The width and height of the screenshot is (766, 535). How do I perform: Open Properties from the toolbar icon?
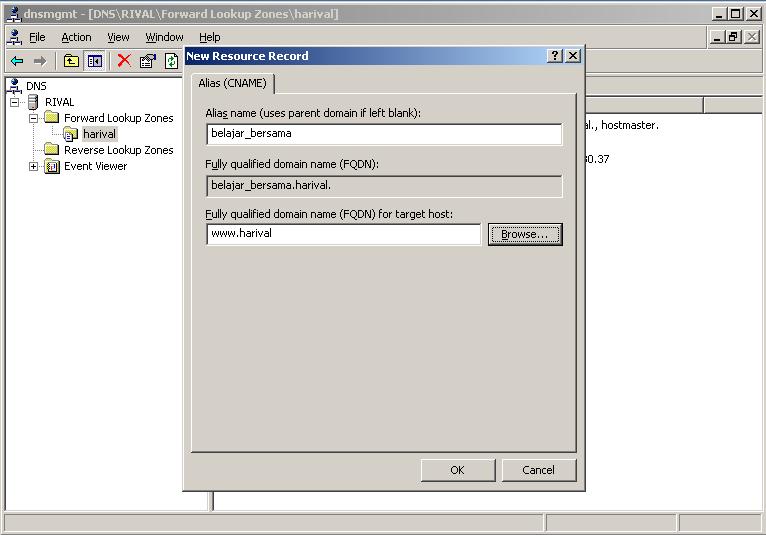tap(148, 61)
